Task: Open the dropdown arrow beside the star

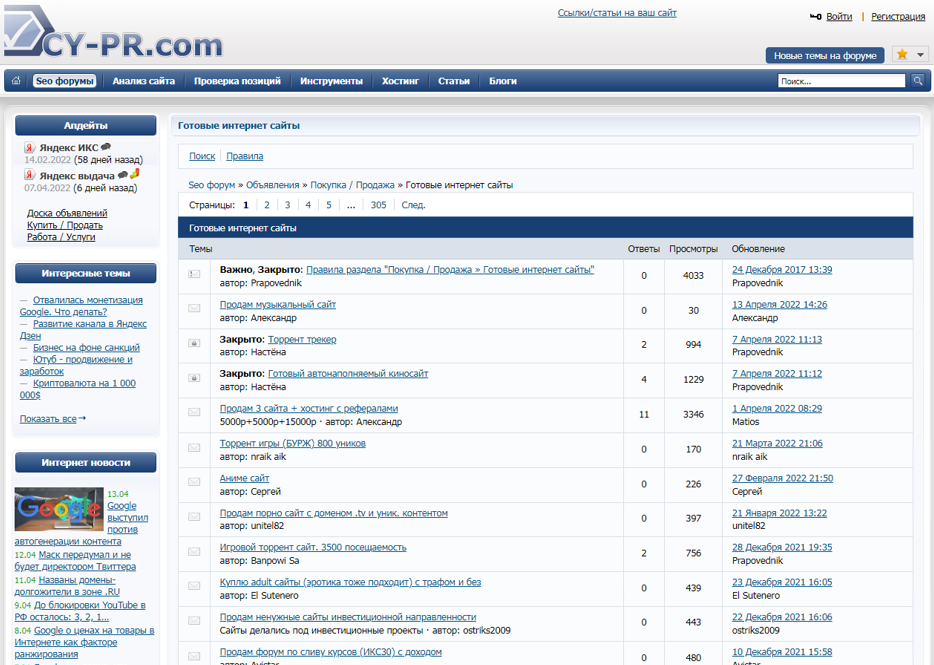Action: (x=920, y=55)
